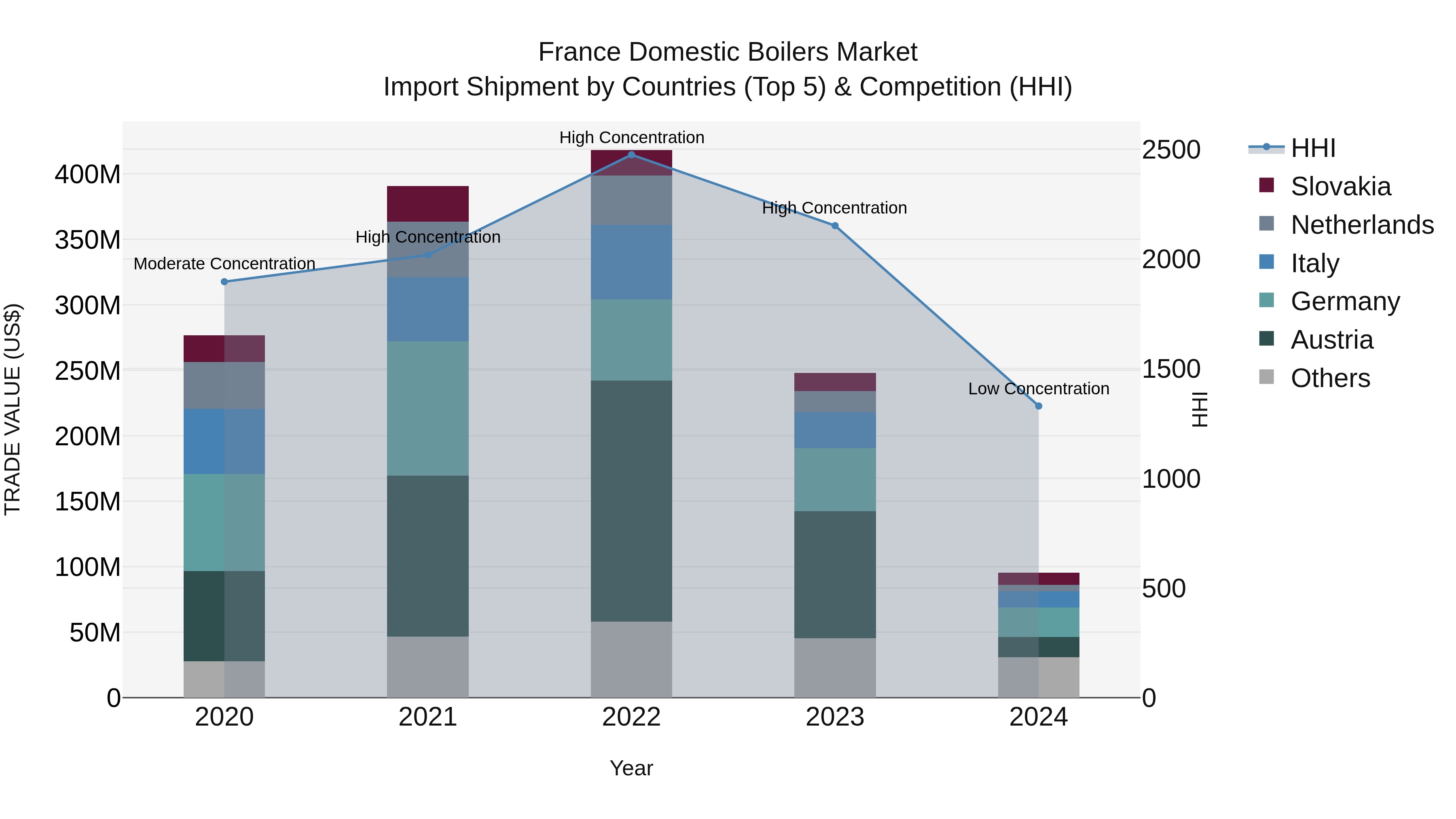
Task: Click the Germany teal legend swatch
Action: tap(1267, 300)
